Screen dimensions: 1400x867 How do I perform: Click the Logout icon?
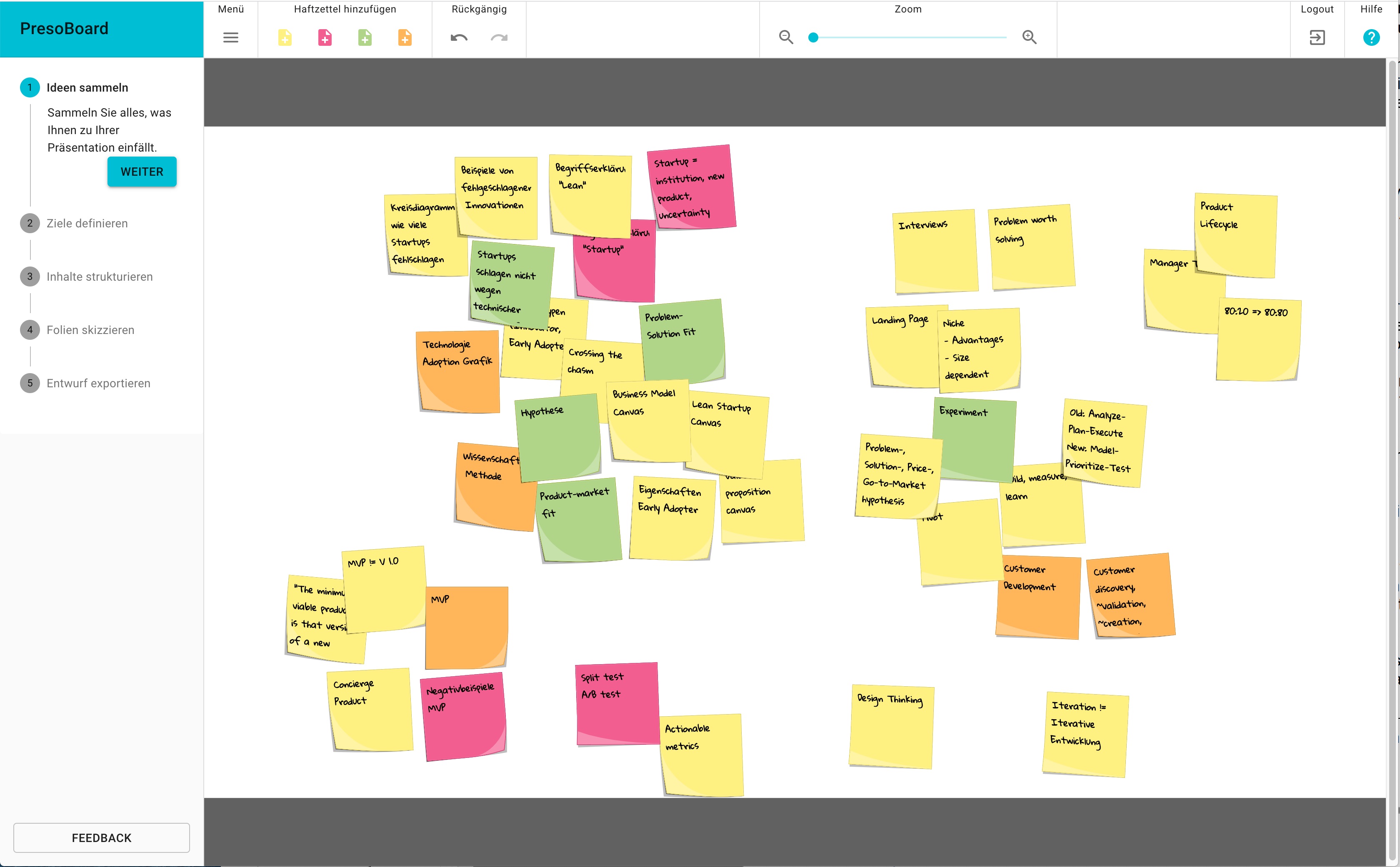(x=1317, y=37)
